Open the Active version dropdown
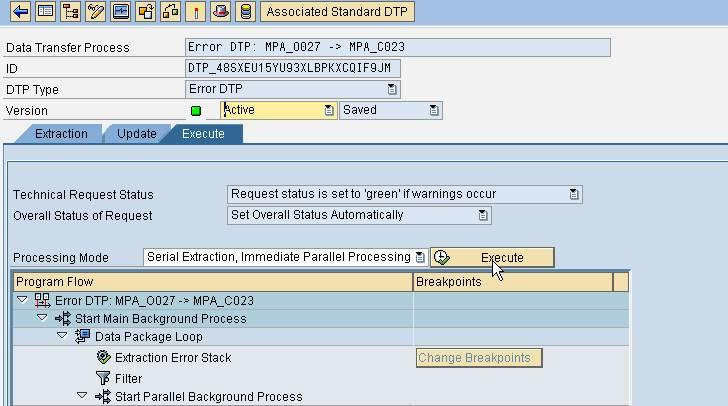The width and height of the screenshot is (728, 406). pos(329,110)
